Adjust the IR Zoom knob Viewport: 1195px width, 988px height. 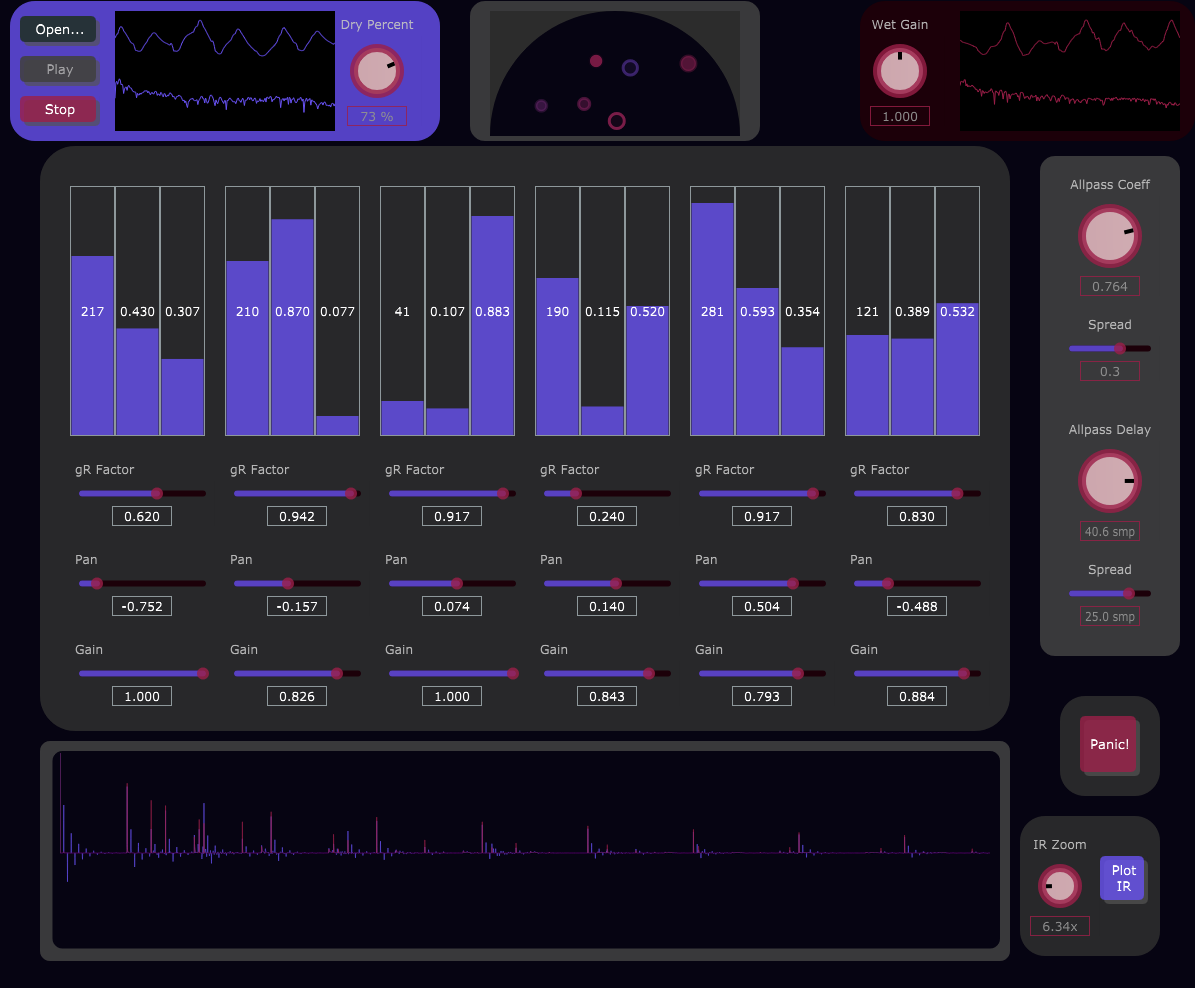pos(1058,886)
